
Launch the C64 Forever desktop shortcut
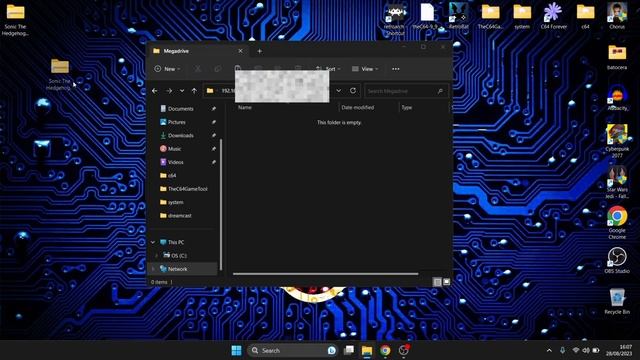click(x=553, y=16)
